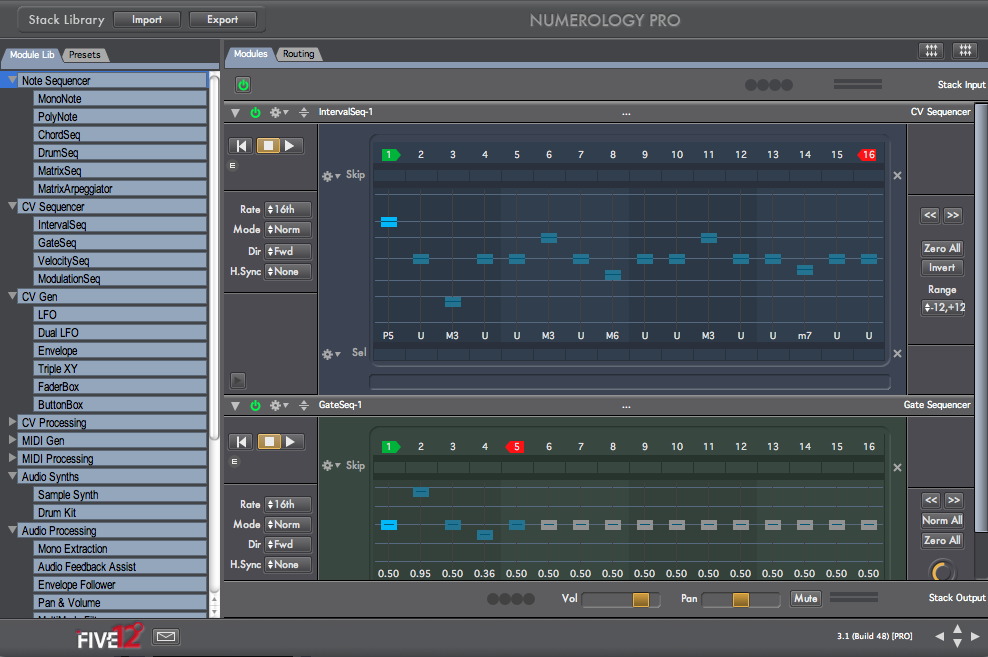
Task: Click the gear icon beside the GateSeq-1 Skip row
Action: [x=329, y=466]
